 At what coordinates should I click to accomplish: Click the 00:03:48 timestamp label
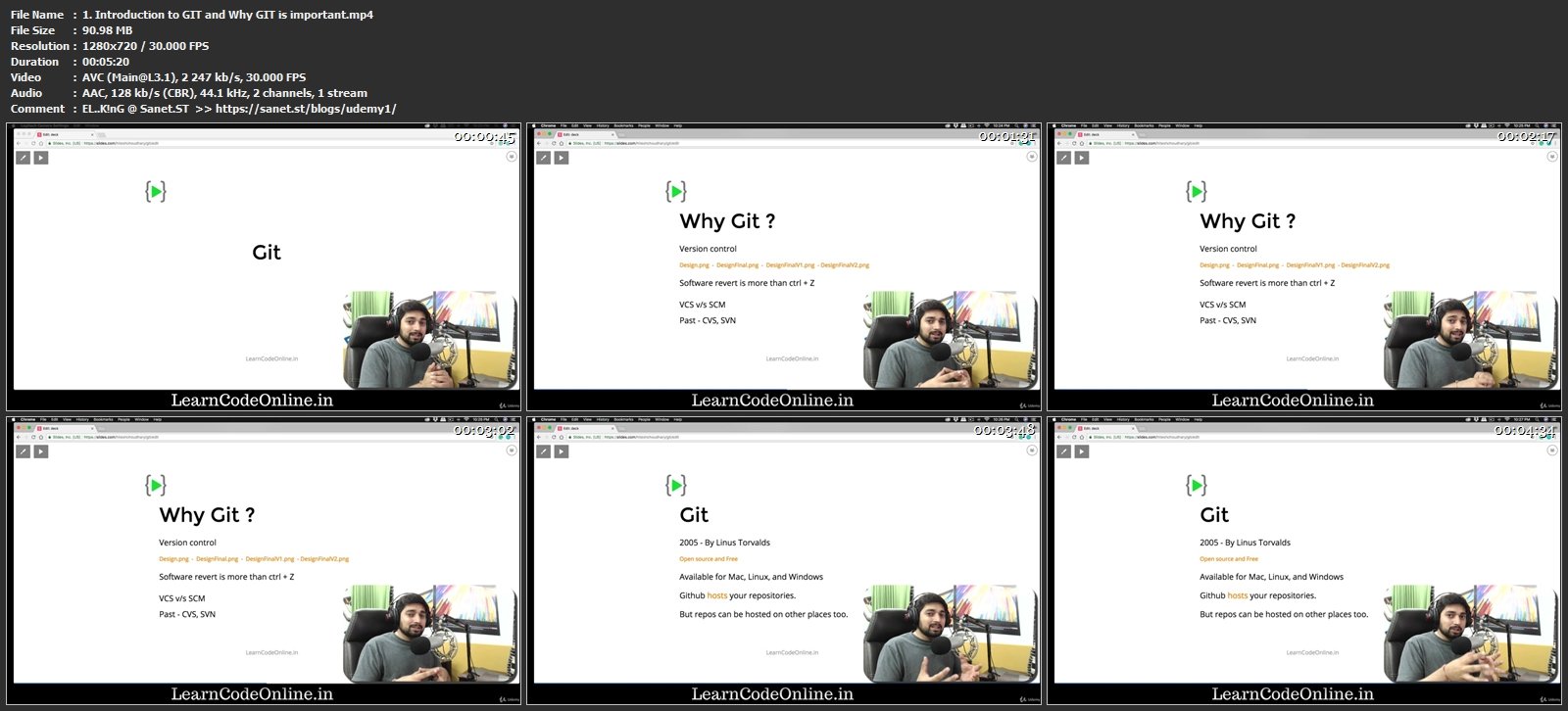coord(1004,431)
